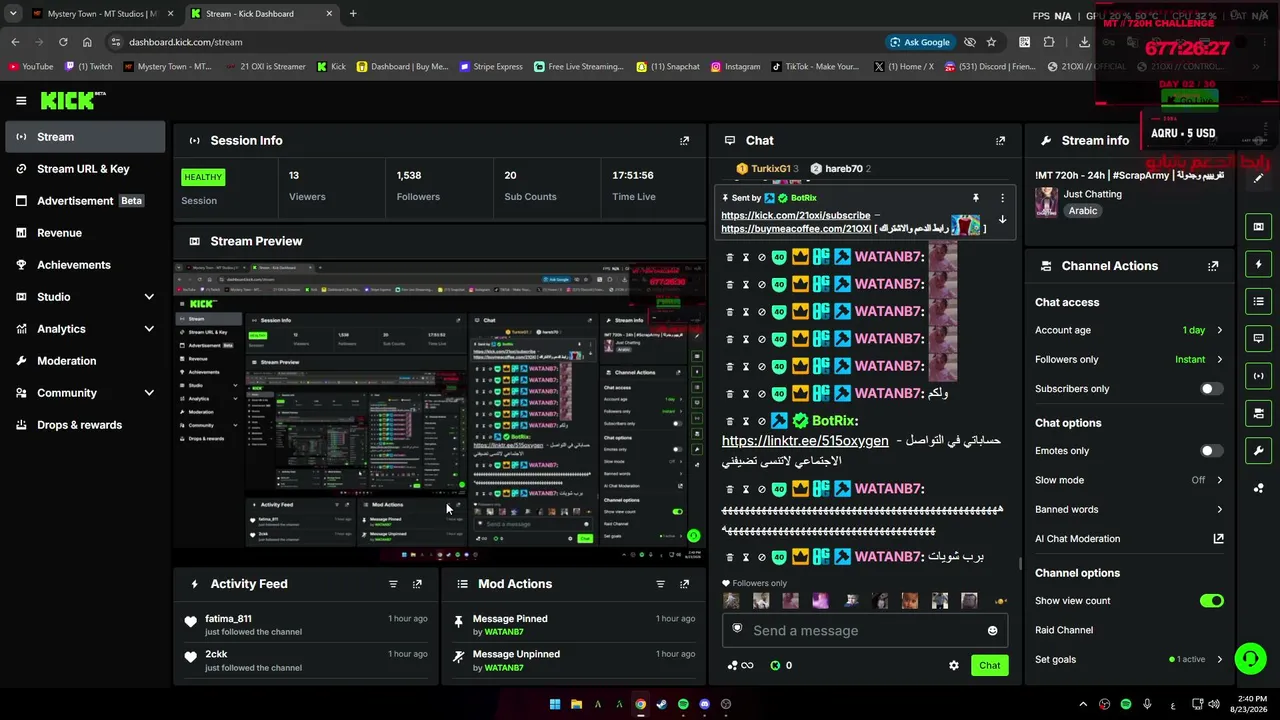Click the Stream Preview thumbnail

point(438,406)
